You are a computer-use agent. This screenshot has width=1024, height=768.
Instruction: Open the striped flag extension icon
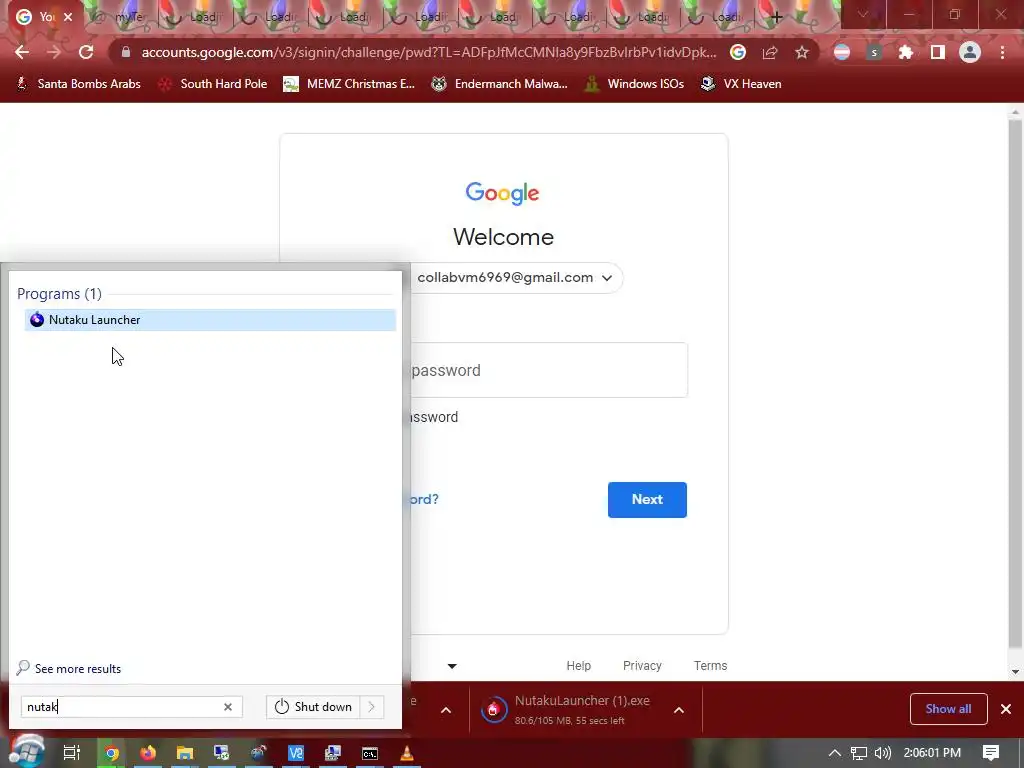point(842,52)
